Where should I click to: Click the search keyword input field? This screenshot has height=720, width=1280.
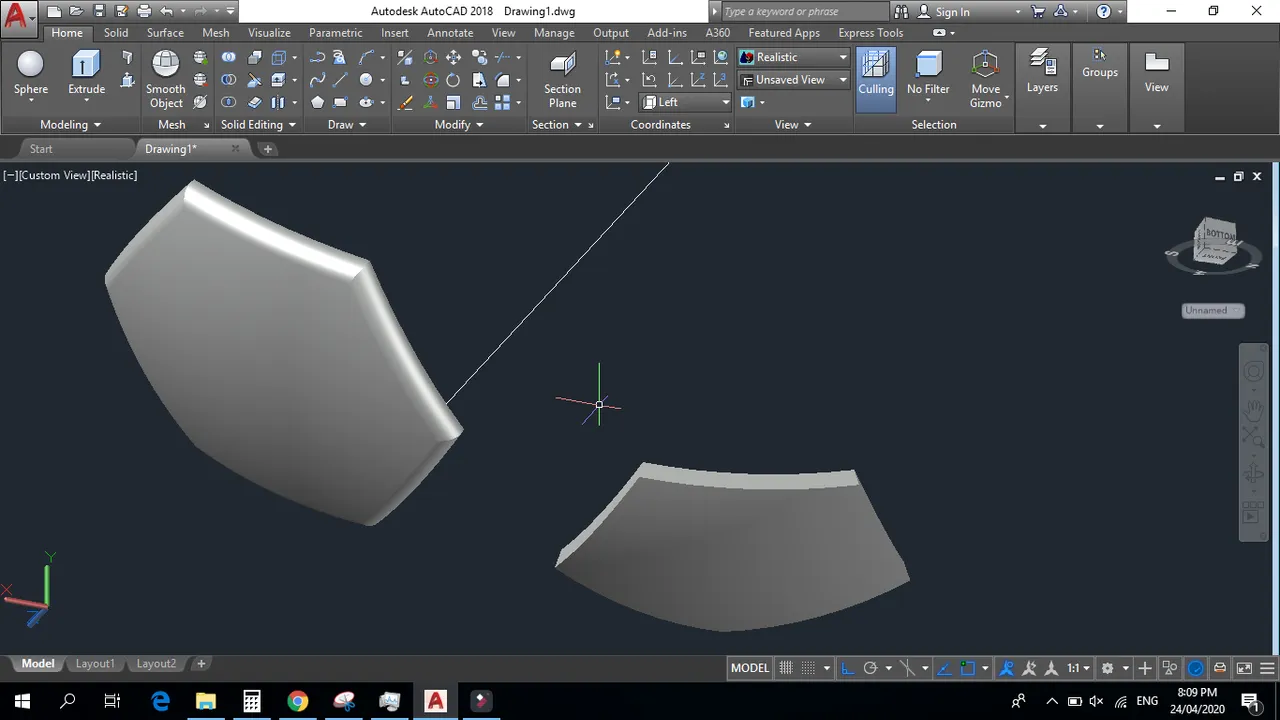pyautogui.click(x=804, y=11)
